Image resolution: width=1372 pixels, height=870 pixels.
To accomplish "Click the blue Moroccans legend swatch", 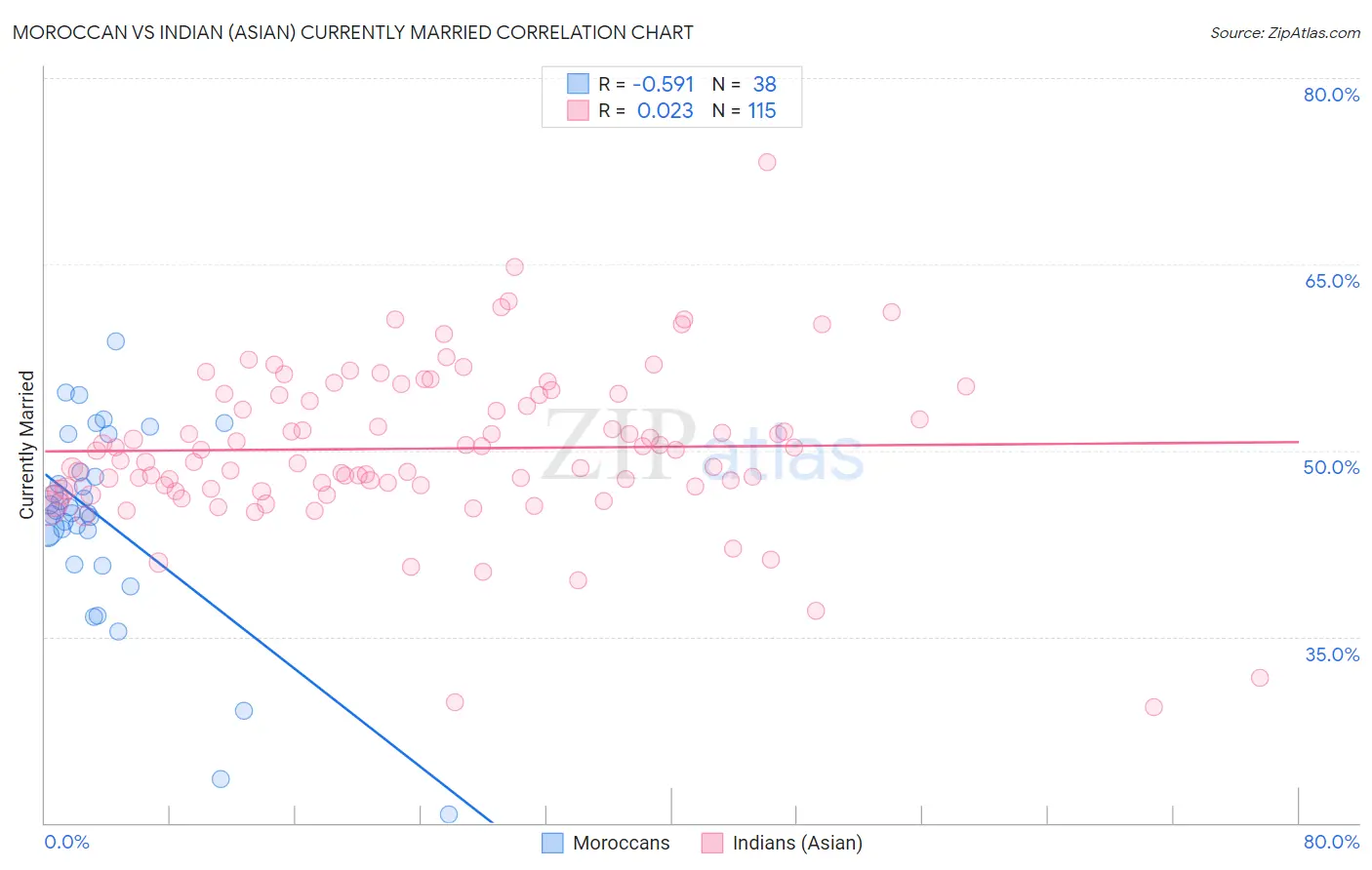I will tap(552, 843).
